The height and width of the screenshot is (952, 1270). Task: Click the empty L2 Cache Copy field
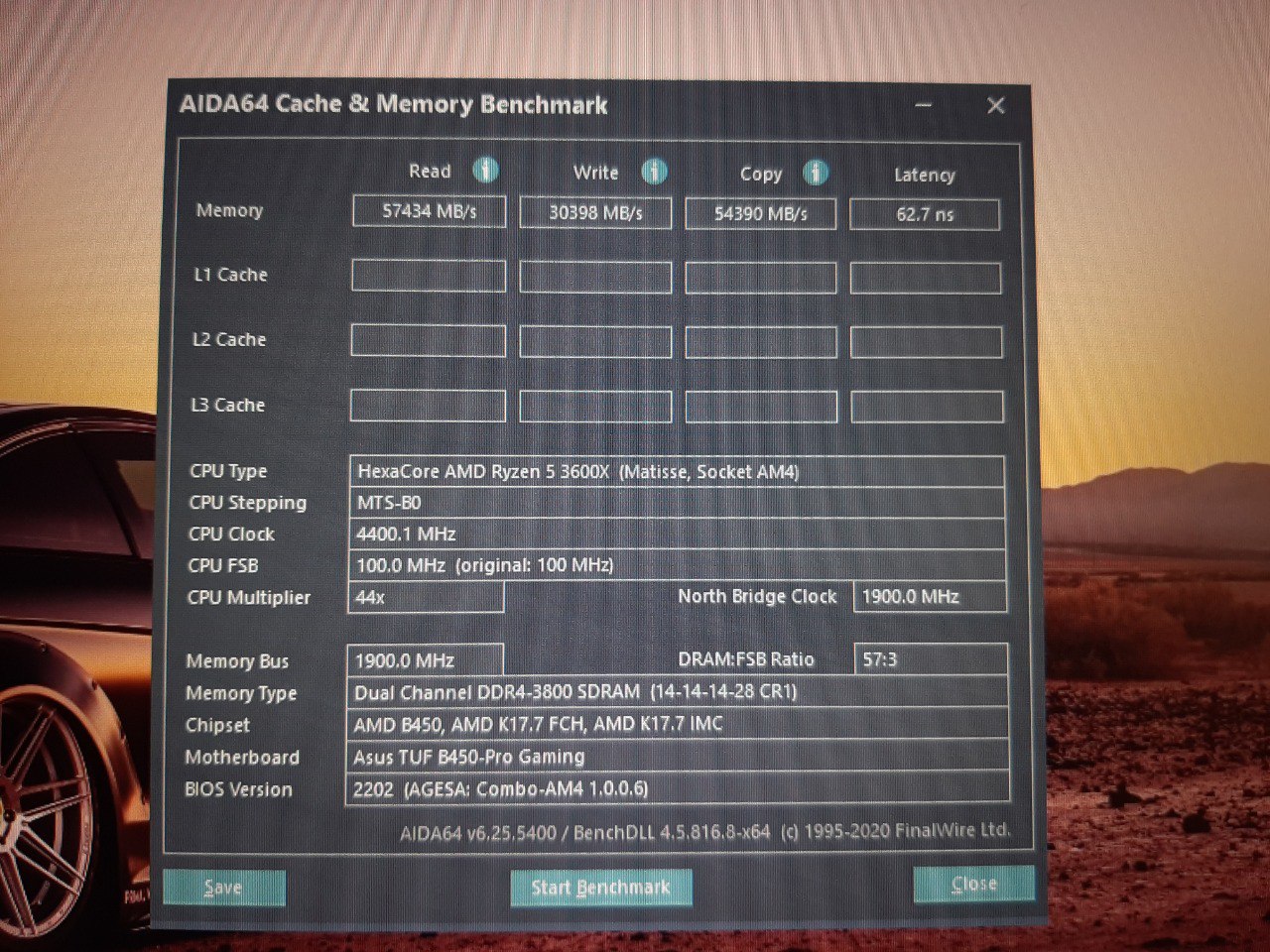pos(761,342)
